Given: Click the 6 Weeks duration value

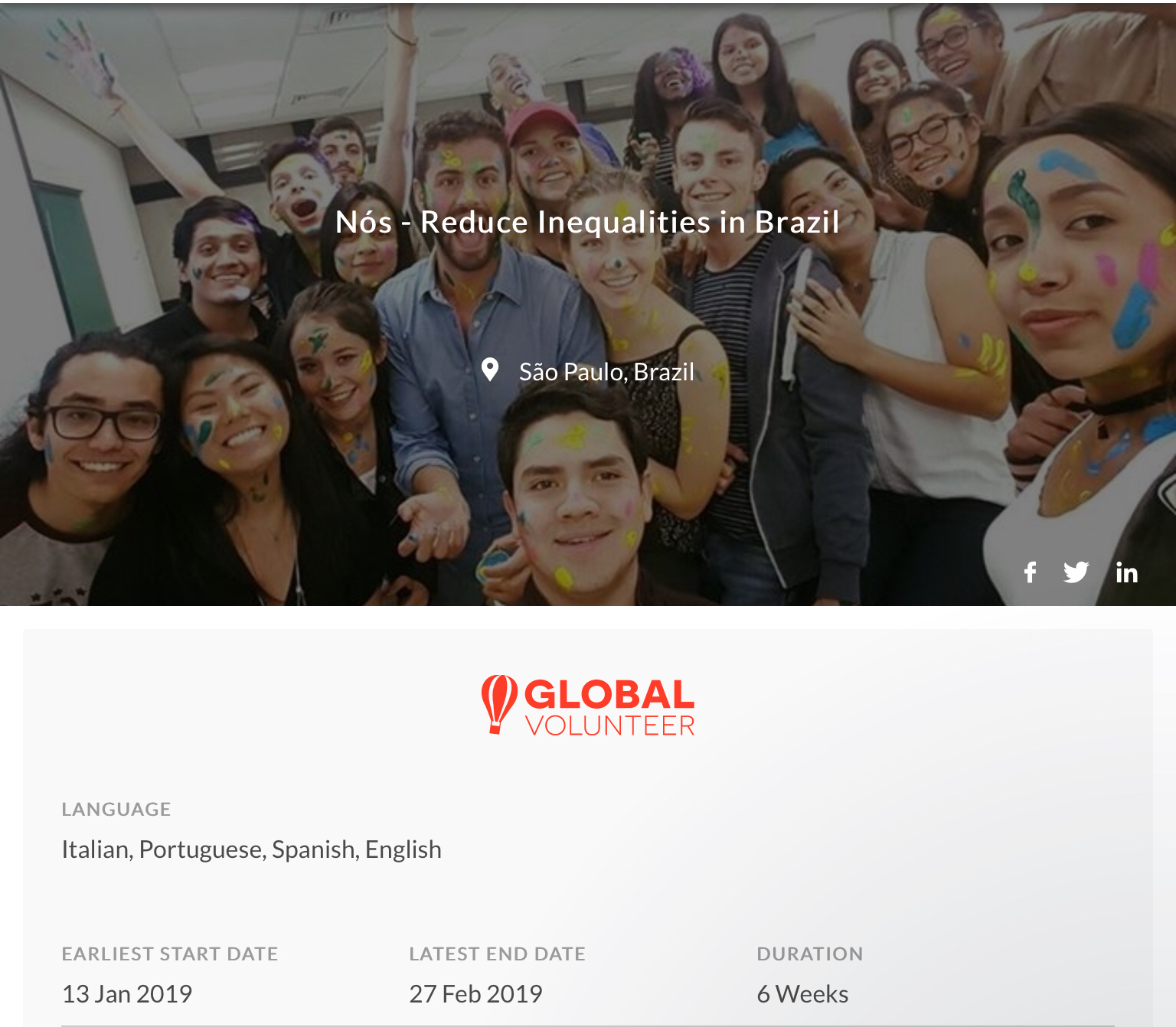Looking at the screenshot, I should coord(803,994).
